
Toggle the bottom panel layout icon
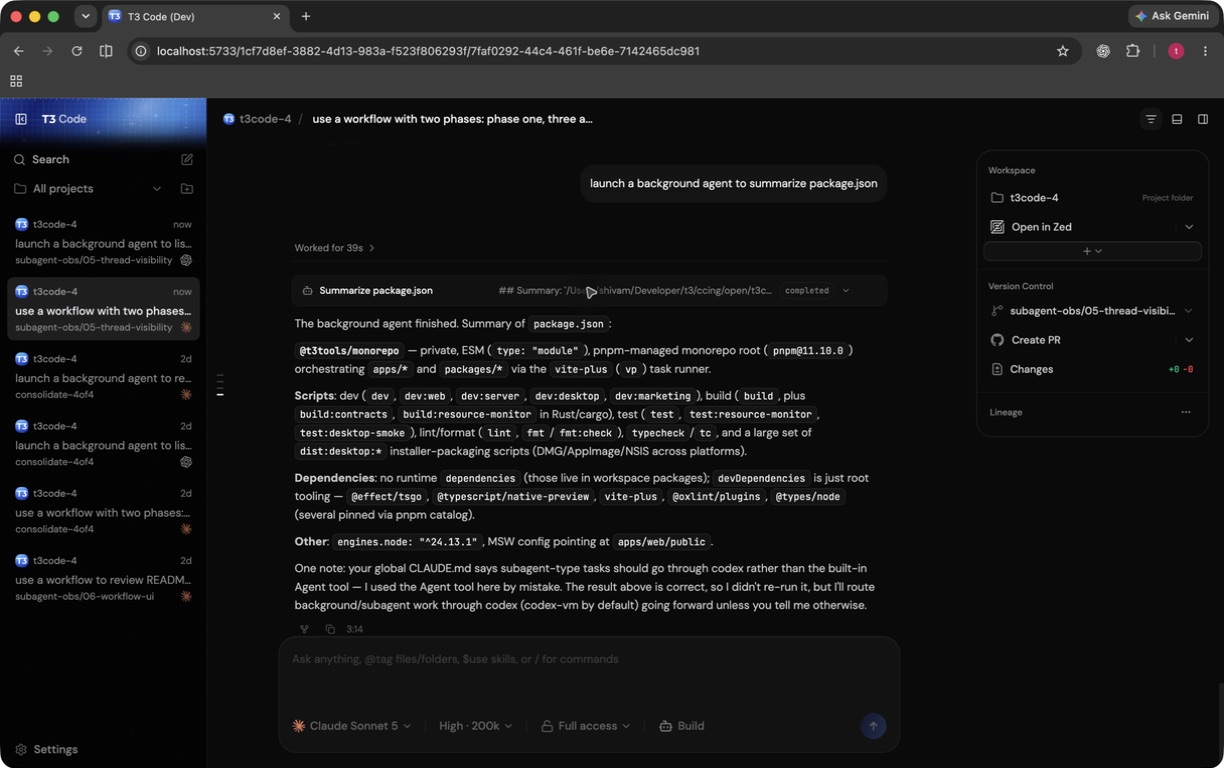1177,119
